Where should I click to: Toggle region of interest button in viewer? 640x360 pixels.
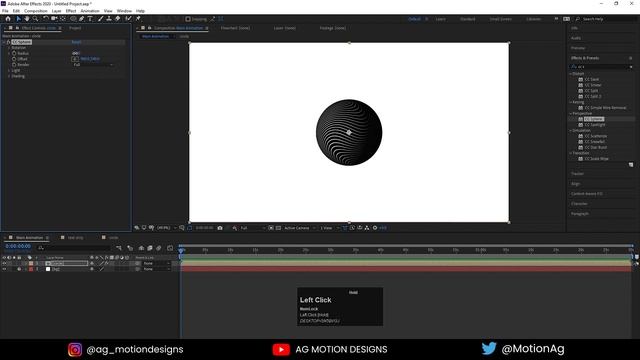click(x=271, y=228)
